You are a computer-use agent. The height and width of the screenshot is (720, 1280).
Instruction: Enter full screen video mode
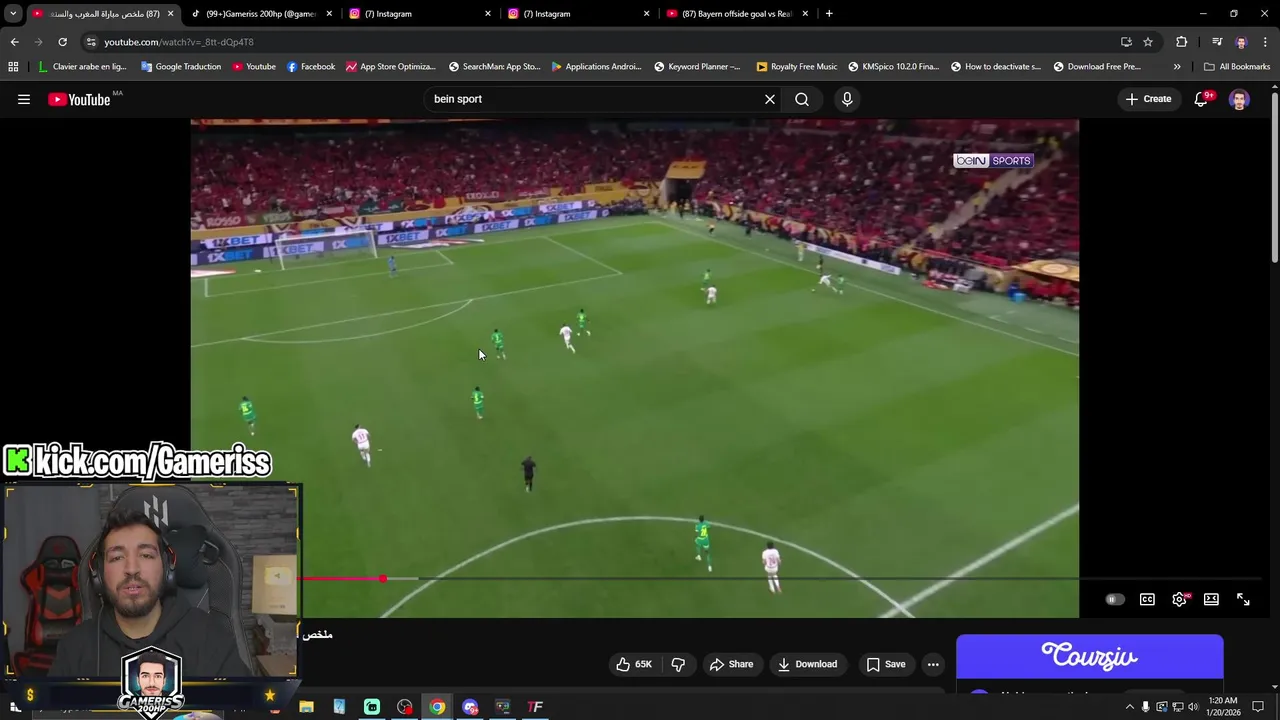click(x=1243, y=599)
